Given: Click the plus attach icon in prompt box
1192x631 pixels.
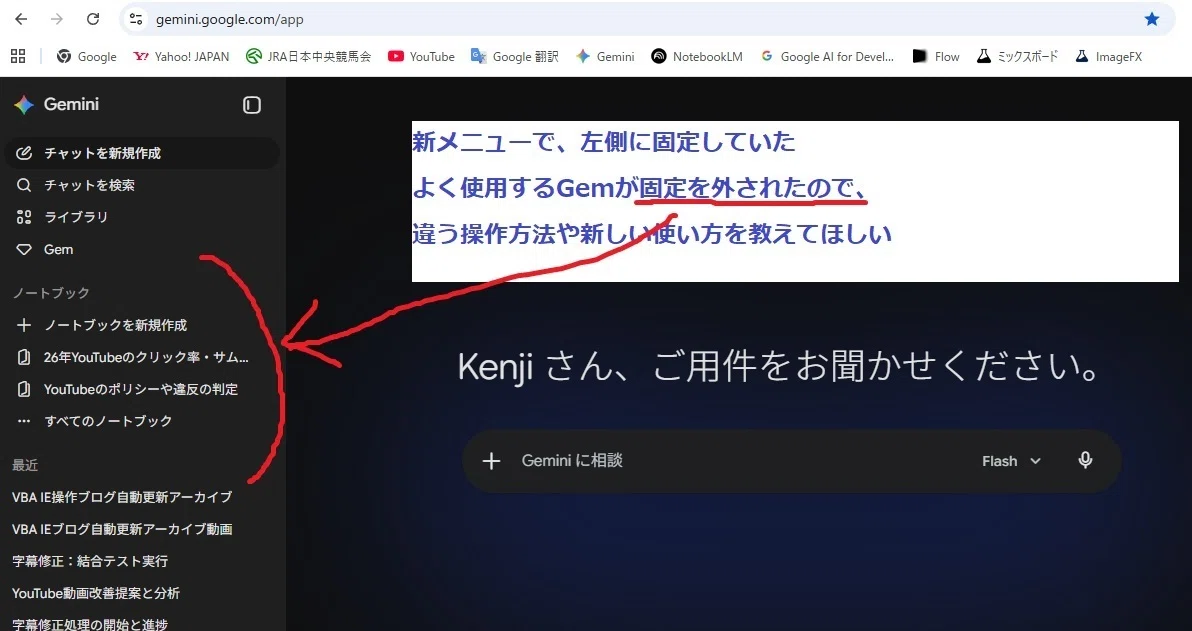Looking at the screenshot, I should (x=491, y=461).
